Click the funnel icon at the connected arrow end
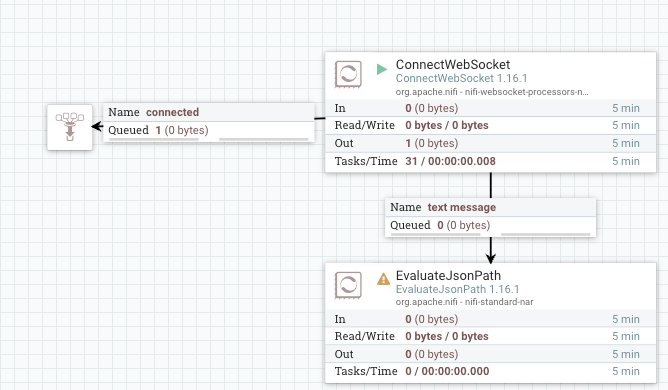 (69, 127)
